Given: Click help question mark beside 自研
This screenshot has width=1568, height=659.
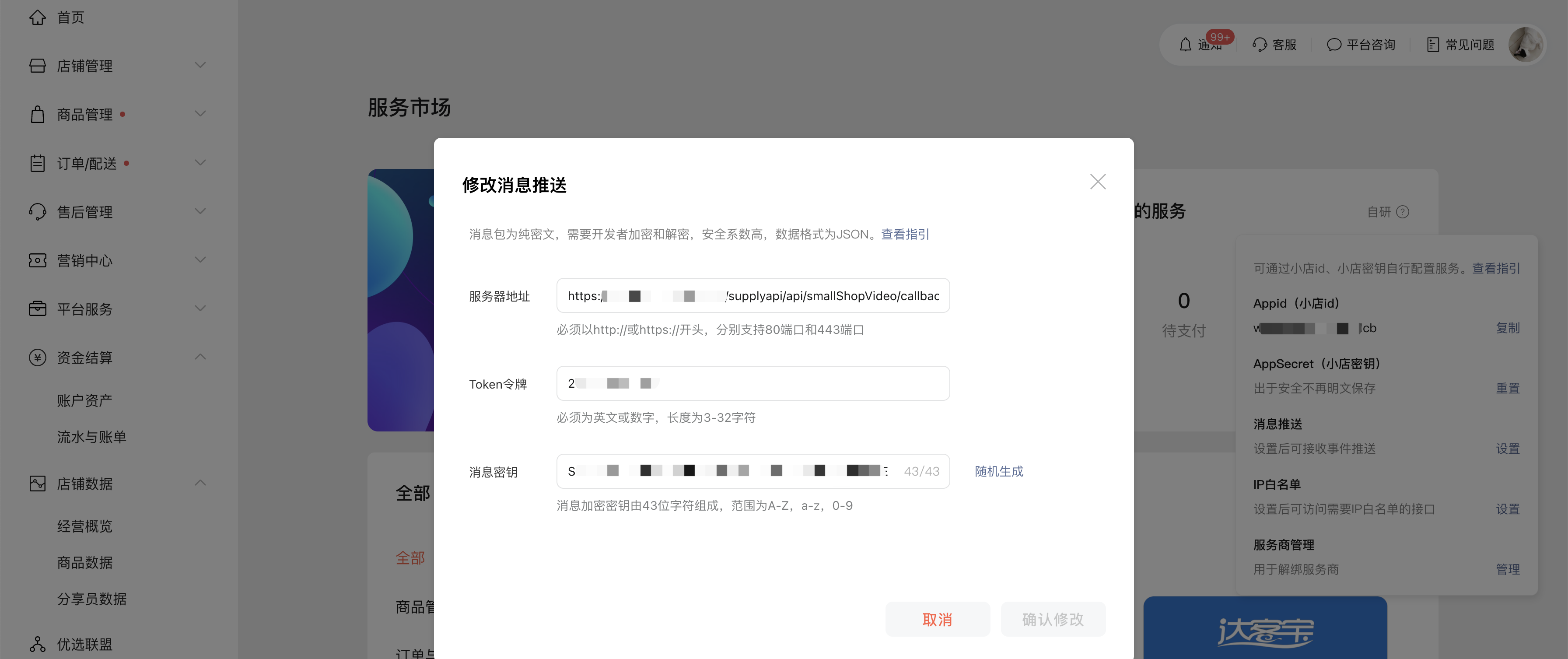Looking at the screenshot, I should (x=1403, y=211).
